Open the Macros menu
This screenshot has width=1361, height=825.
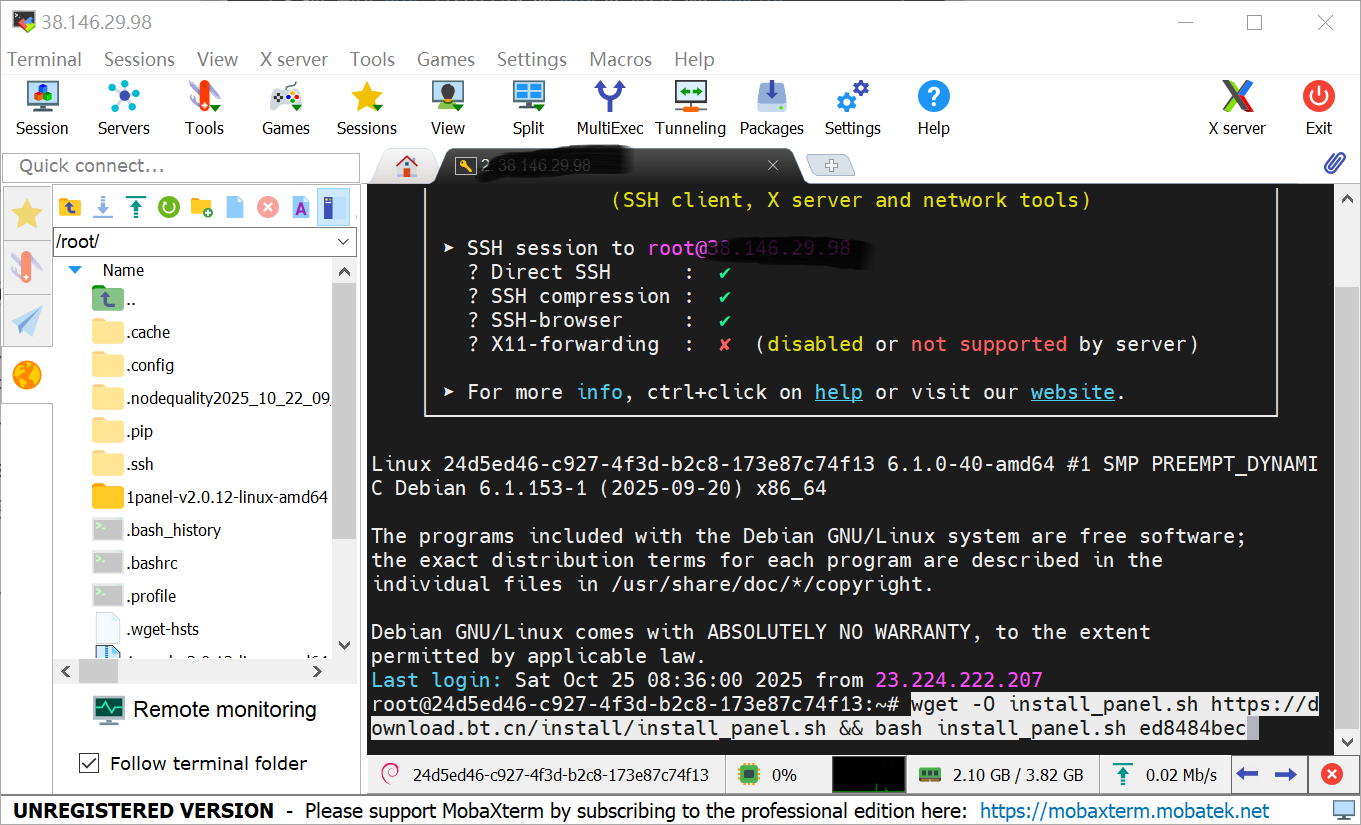click(620, 60)
